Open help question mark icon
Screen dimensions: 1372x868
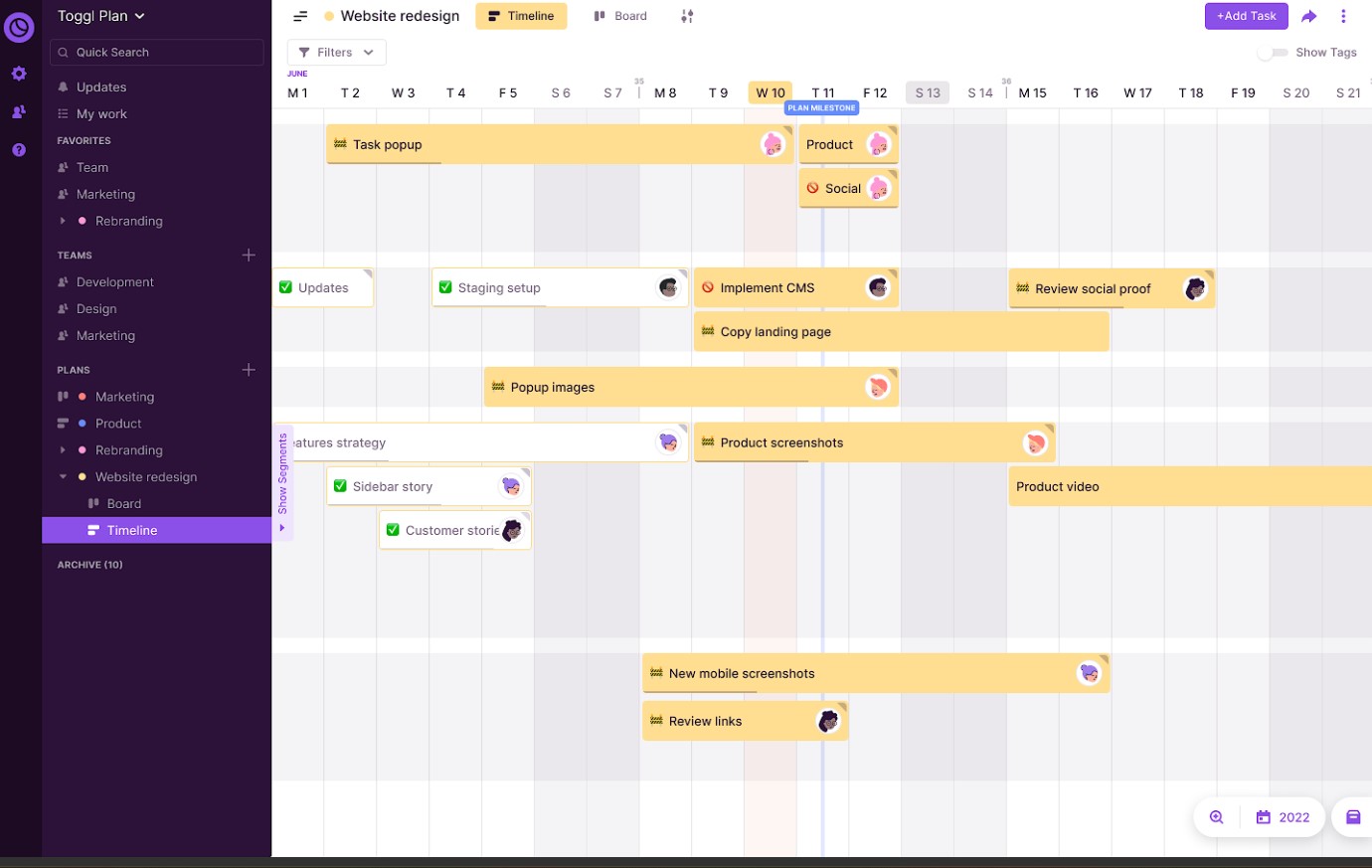pyautogui.click(x=19, y=150)
